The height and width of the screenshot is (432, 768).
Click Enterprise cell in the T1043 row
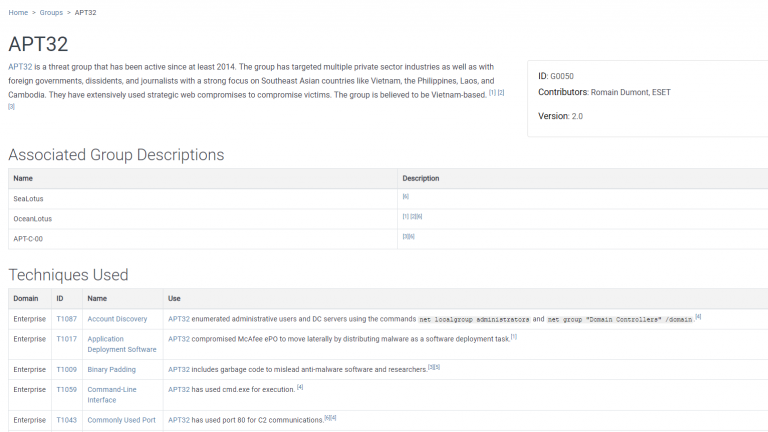[x=29, y=420]
